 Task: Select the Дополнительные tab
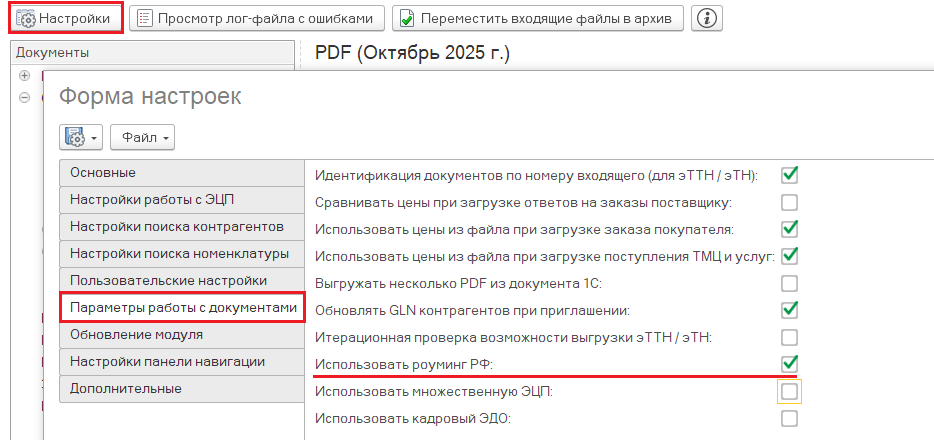tap(180, 388)
